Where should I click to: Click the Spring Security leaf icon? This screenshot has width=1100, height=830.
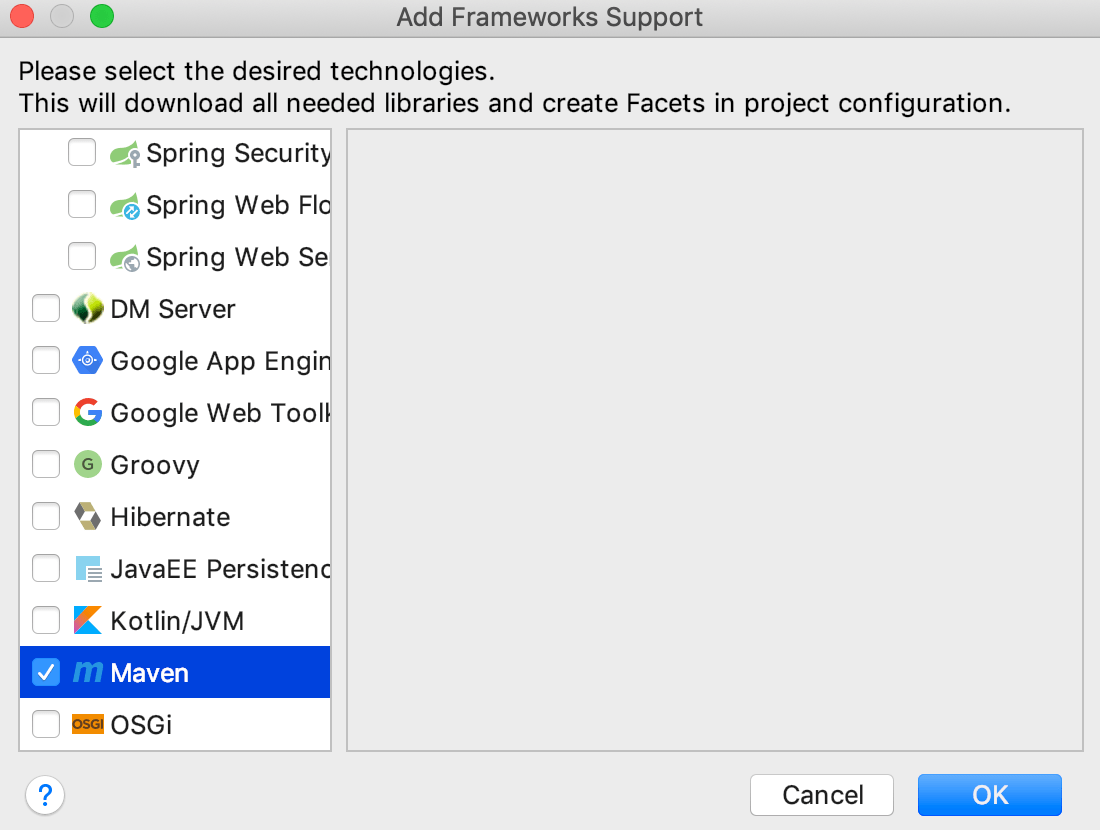pos(122,152)
